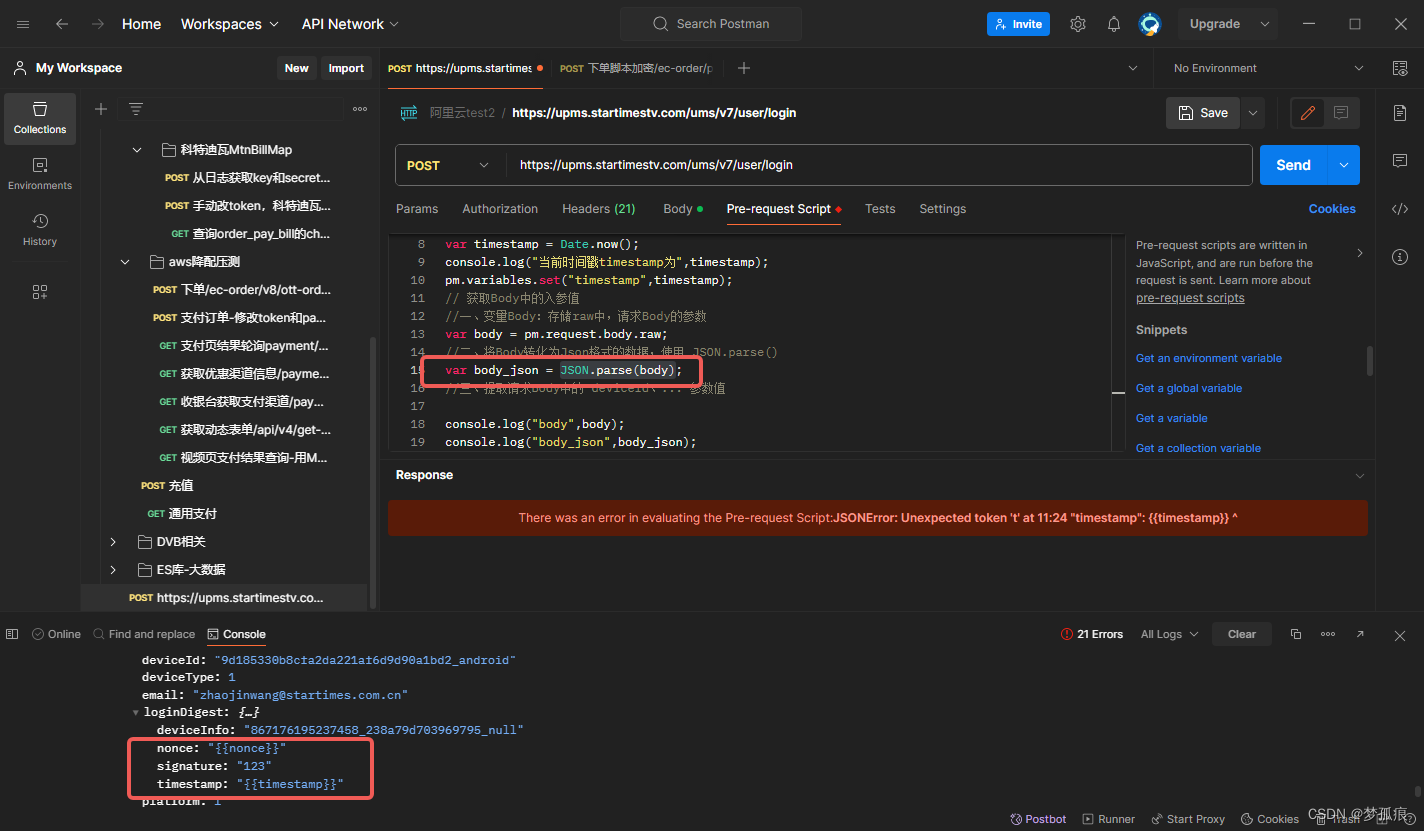Click the filter collections icon
This screenshot has height=831, width=1424.
[136, 109]
